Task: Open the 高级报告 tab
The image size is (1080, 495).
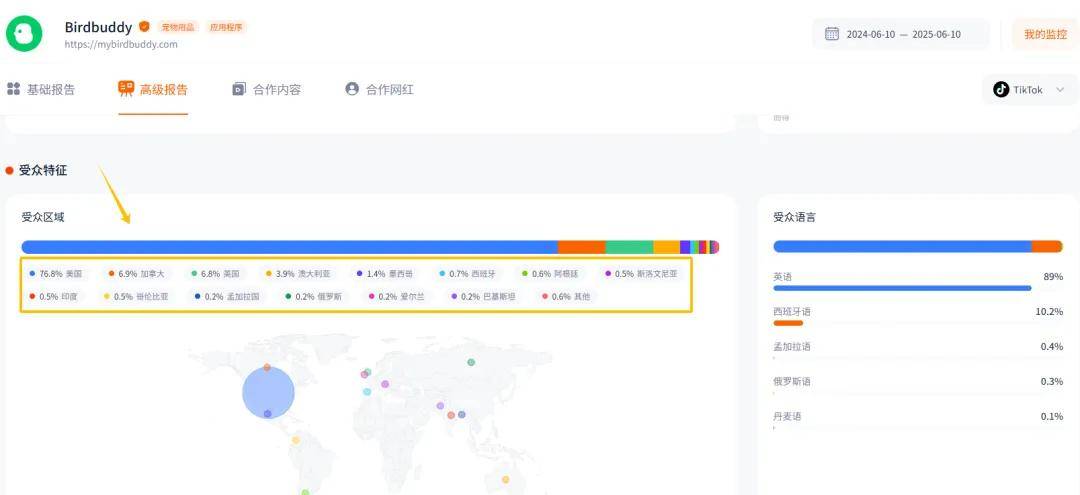Action: click(153, 89)
